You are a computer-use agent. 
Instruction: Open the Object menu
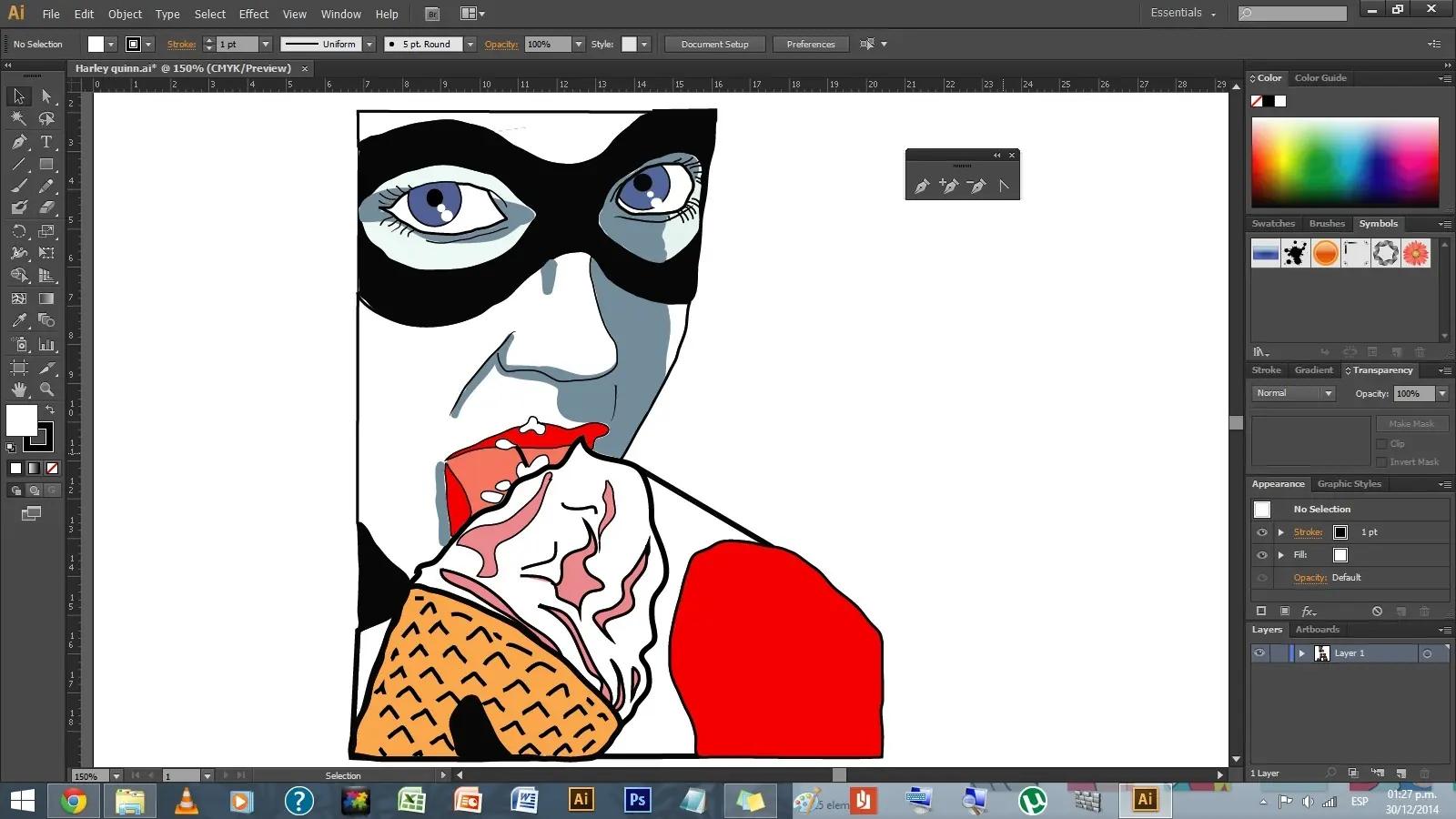pyautogui.click(x=125, y=14)
